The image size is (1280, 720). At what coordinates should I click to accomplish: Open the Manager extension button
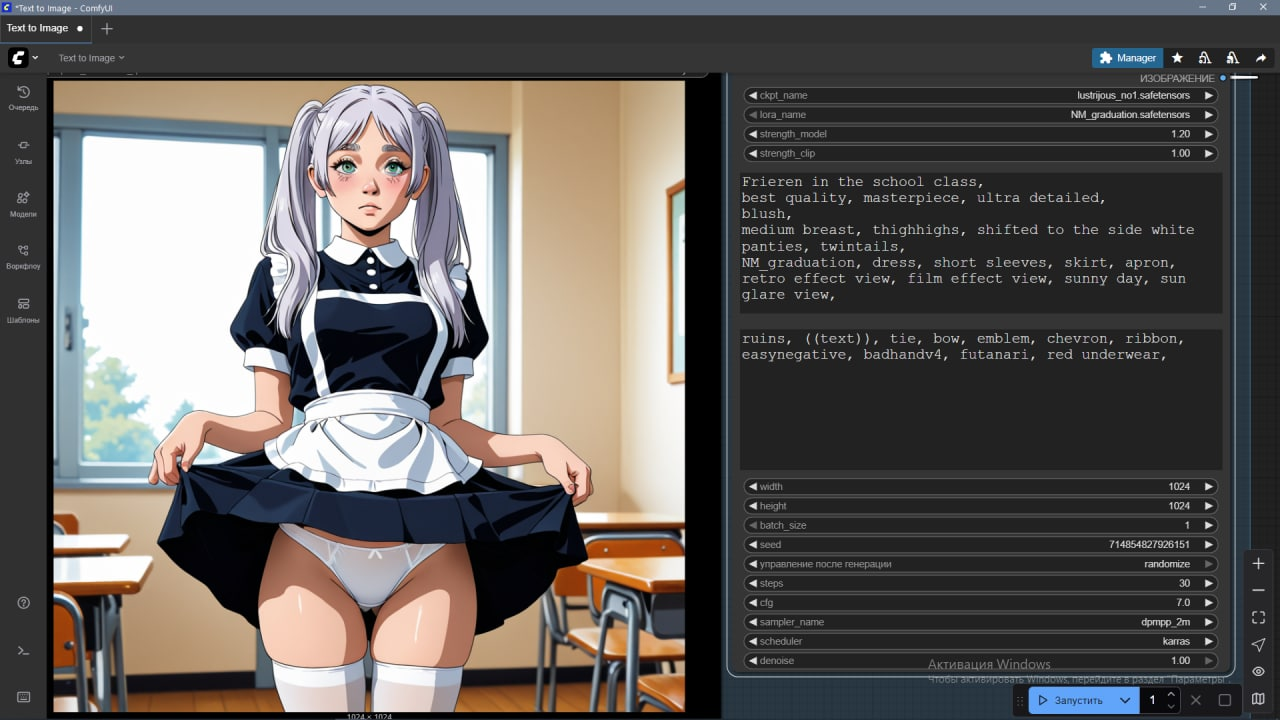(1127, 58)
